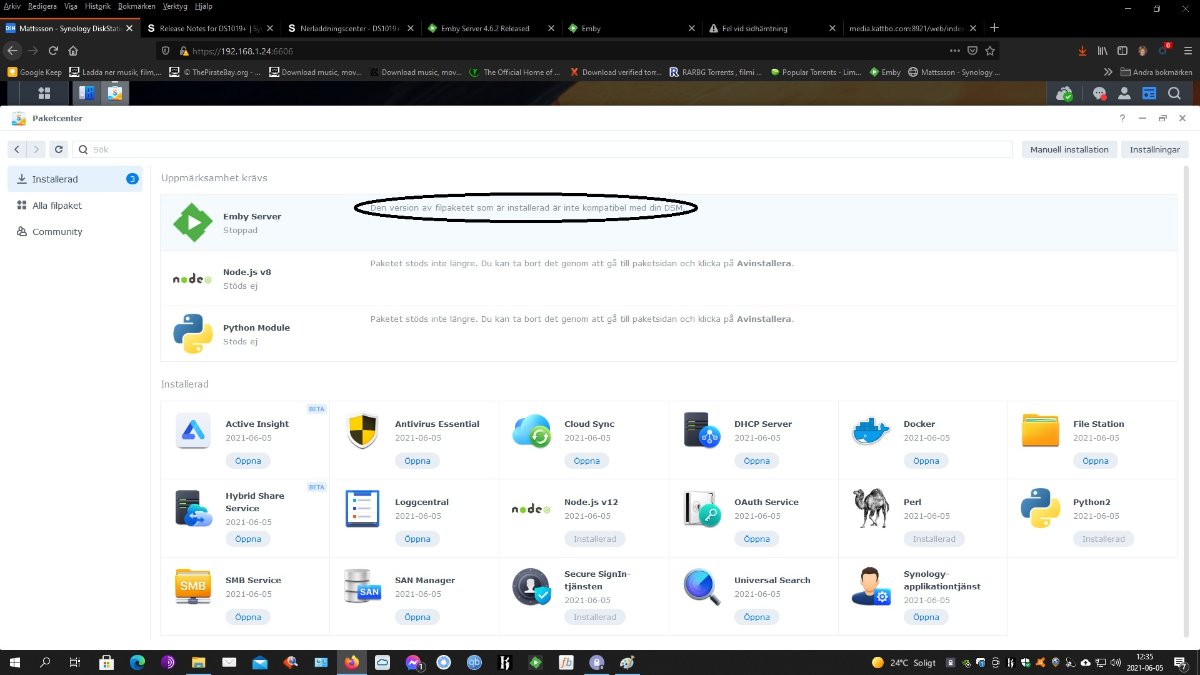Switch to the Emby Server 4.6.2 Released tab
Screen dimensions: 1200x675
[x=490, y=28]
